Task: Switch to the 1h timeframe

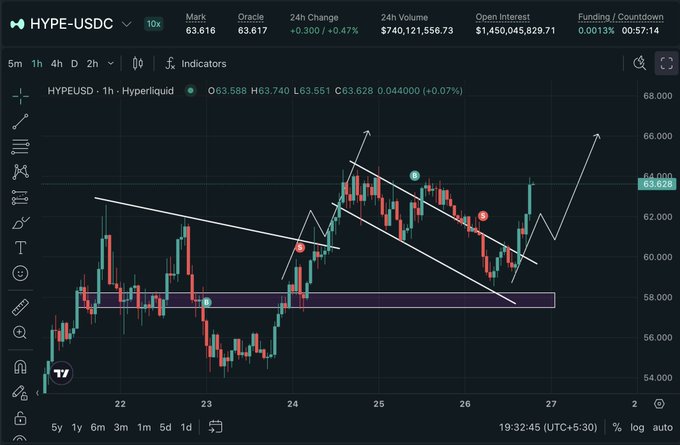Action: click(37, 64)
